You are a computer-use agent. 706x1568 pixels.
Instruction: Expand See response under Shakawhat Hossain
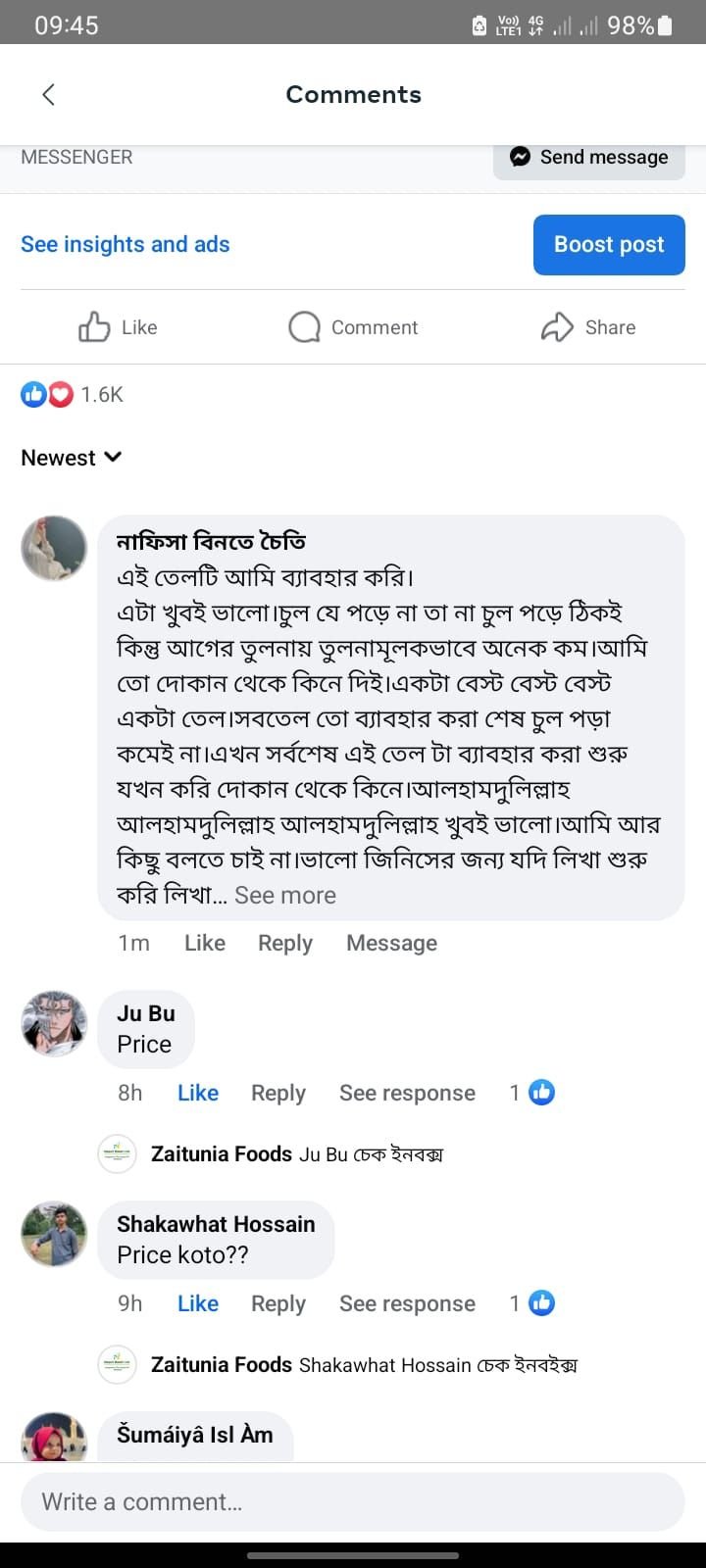point(407,1303)
